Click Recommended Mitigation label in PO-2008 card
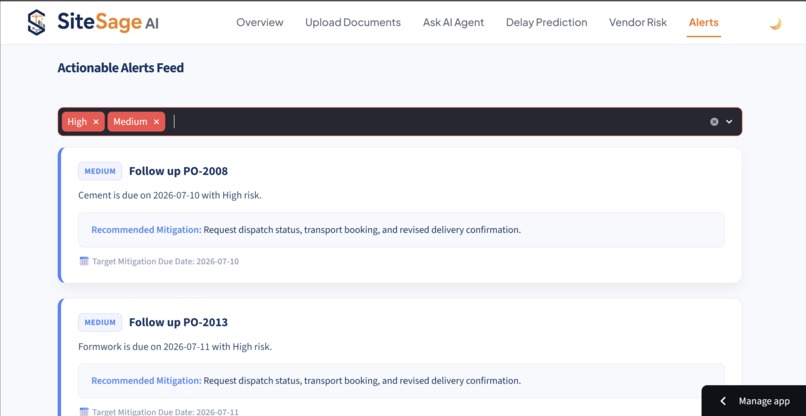Screen dimensions: 806x416 pyautogui.click(x=146, y=230)
